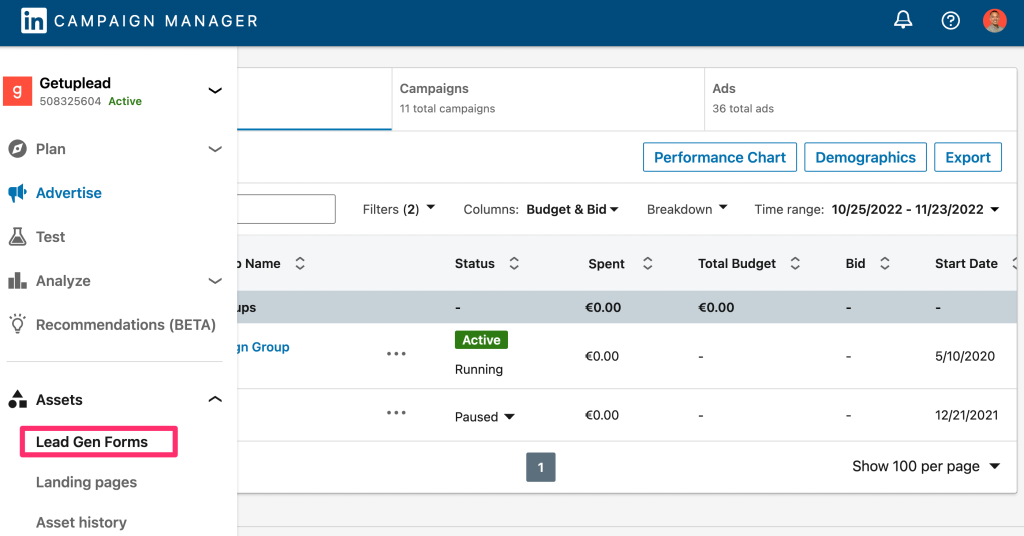Collapse the Assets section chevron
The height and width of the screenshot is (536, 1024).
click(215, 399)
